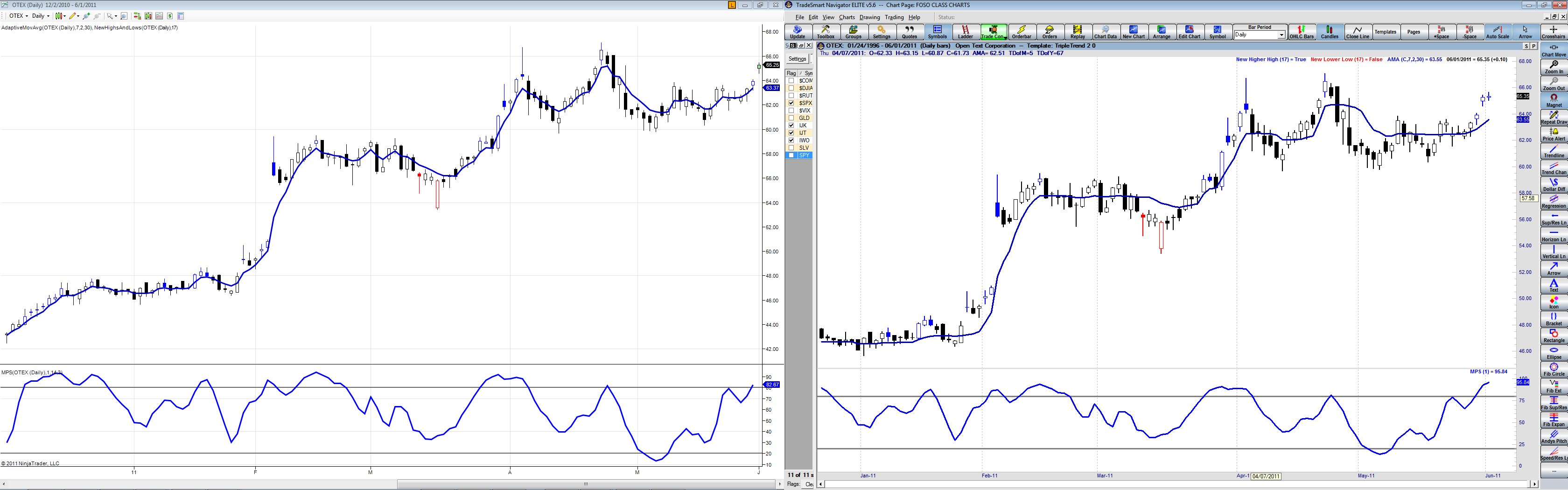The width and height of the screenshot is (1568, 490).
Task: Open the Trading menu
Action: pyautogui.click(x=894, y=17)
